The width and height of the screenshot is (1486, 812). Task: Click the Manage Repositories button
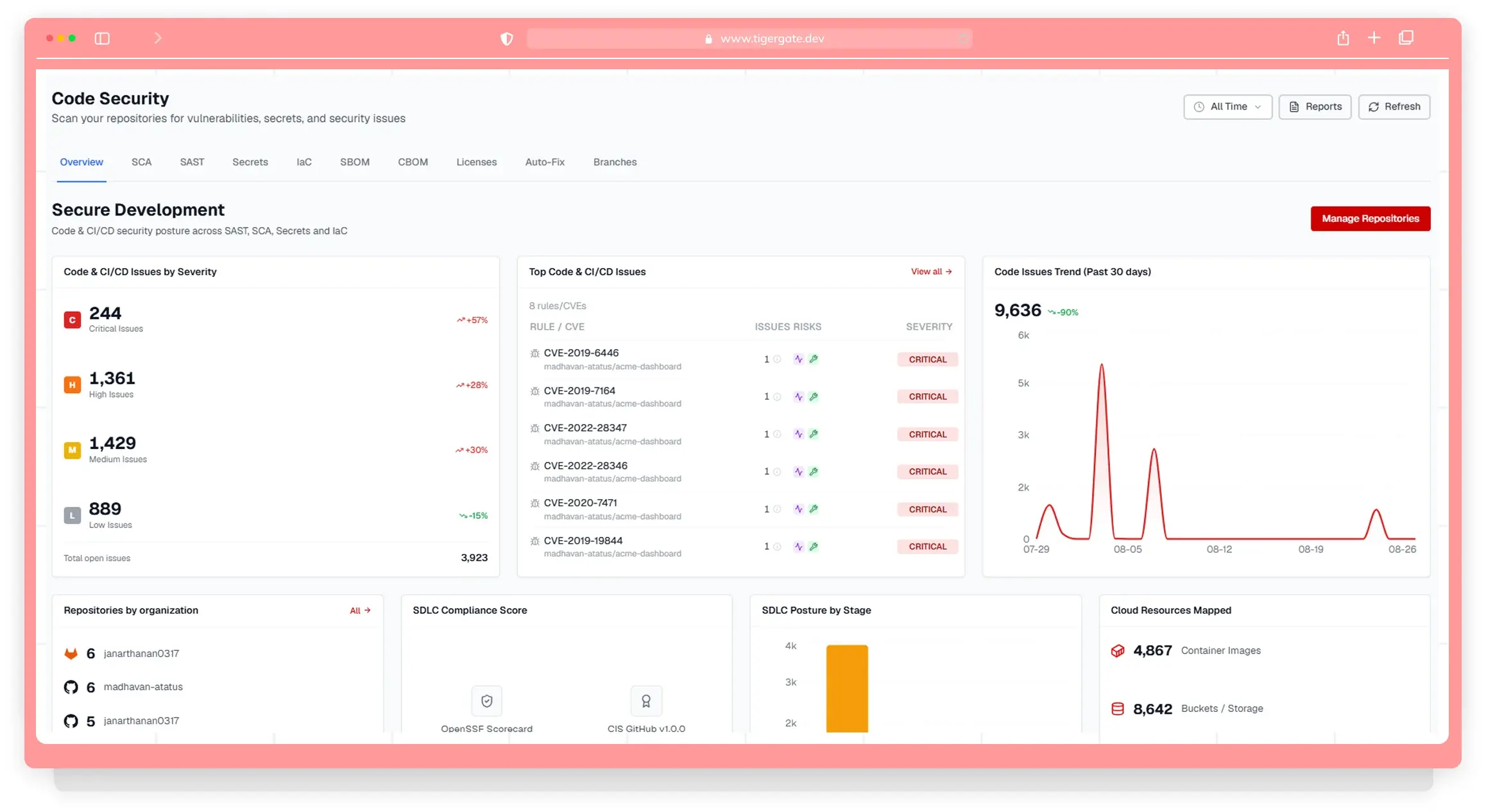click(x=1371, y=219)
